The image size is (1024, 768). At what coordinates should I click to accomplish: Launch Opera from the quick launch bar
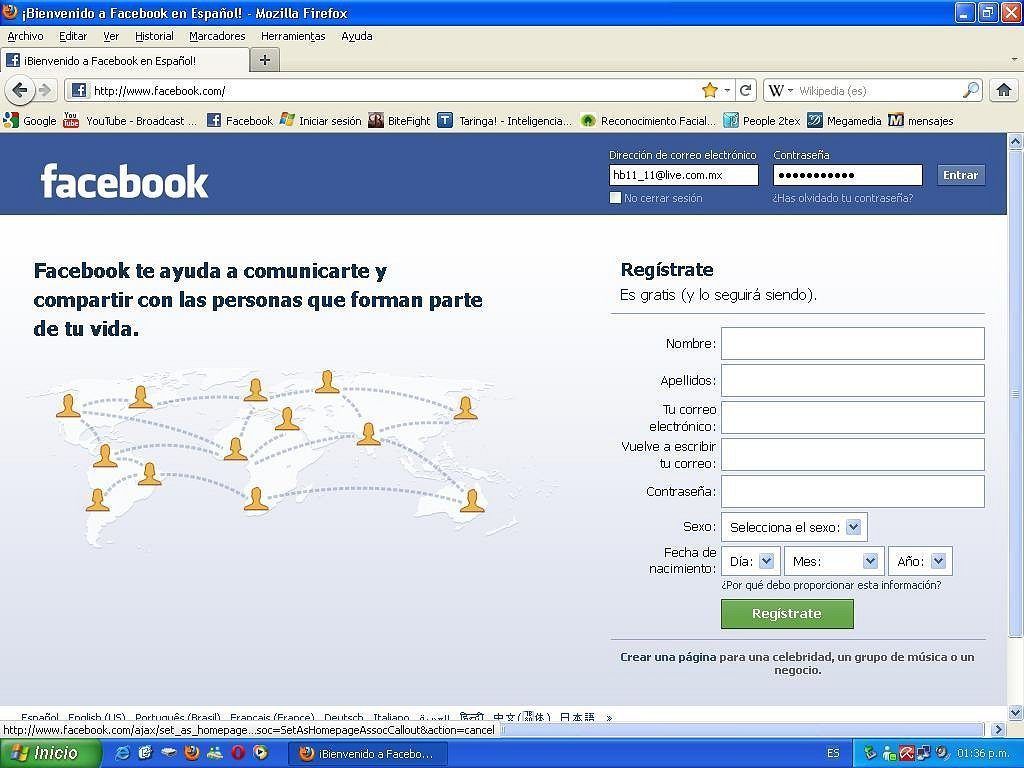[x=238, y=753]
